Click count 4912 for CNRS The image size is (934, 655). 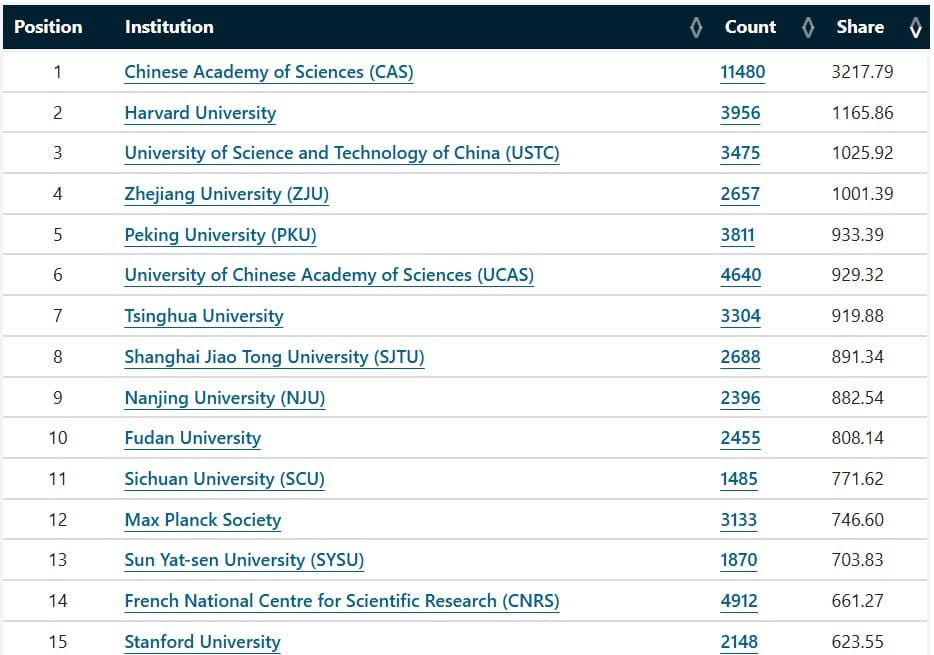[x=739, y=601]
